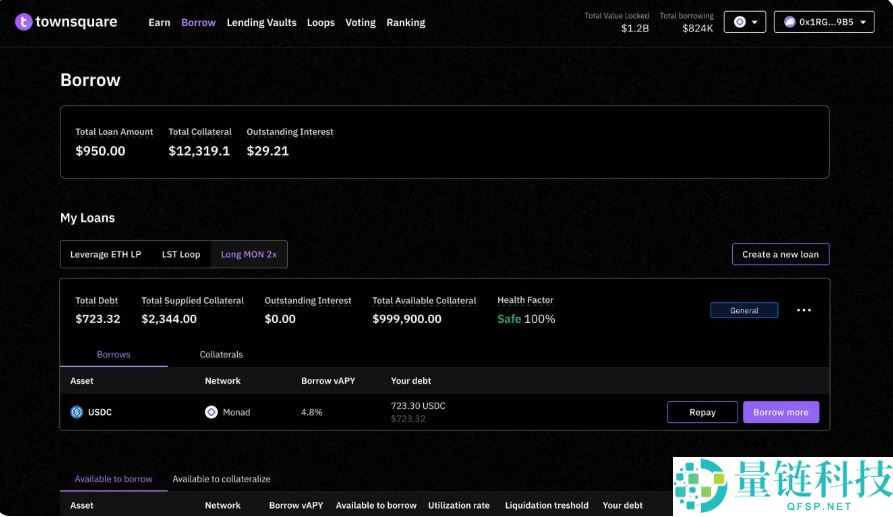Expand the network selector dropdown

(x=755, y=22)
